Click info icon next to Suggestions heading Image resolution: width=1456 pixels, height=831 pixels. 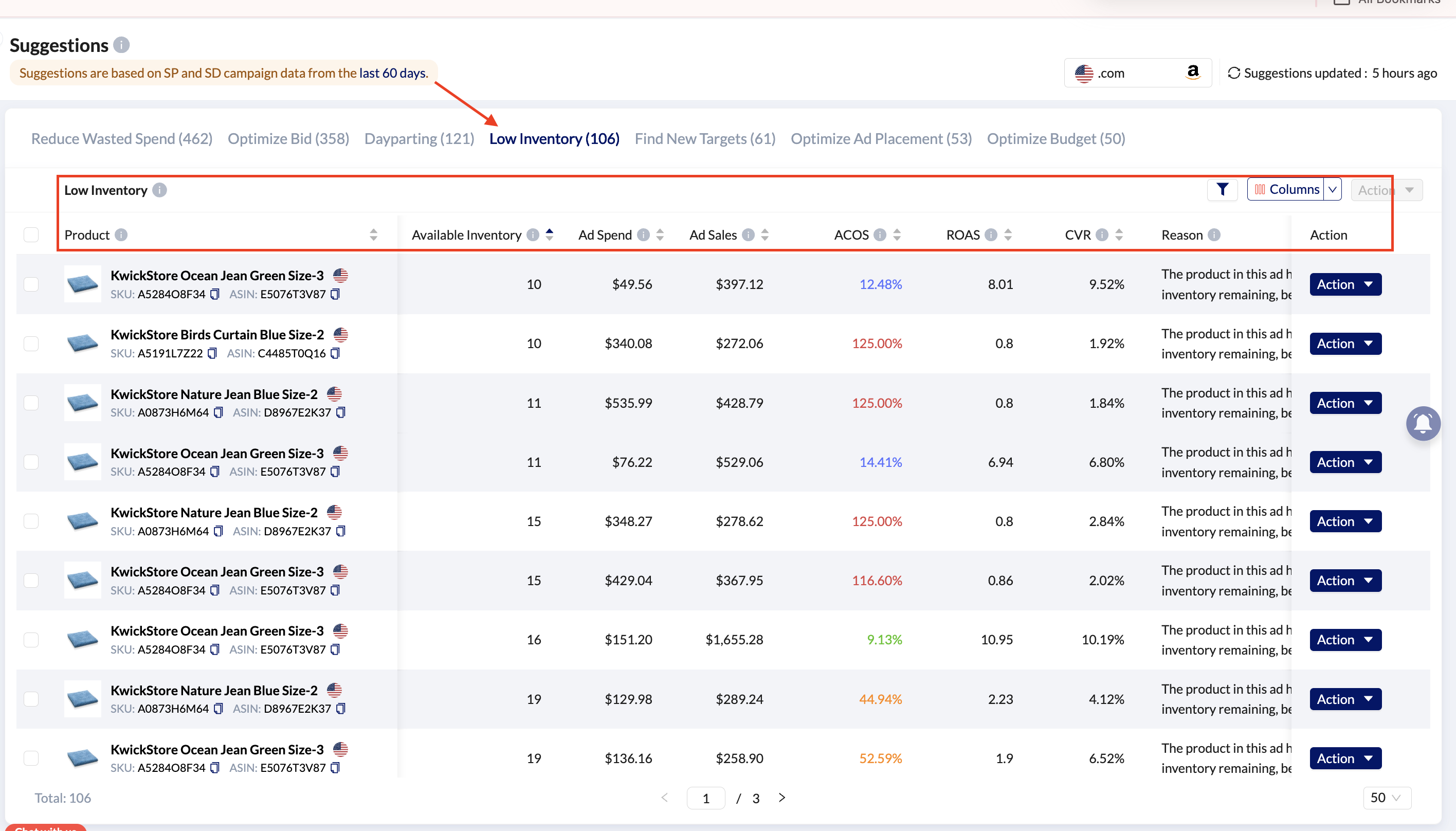click(121, 45)
